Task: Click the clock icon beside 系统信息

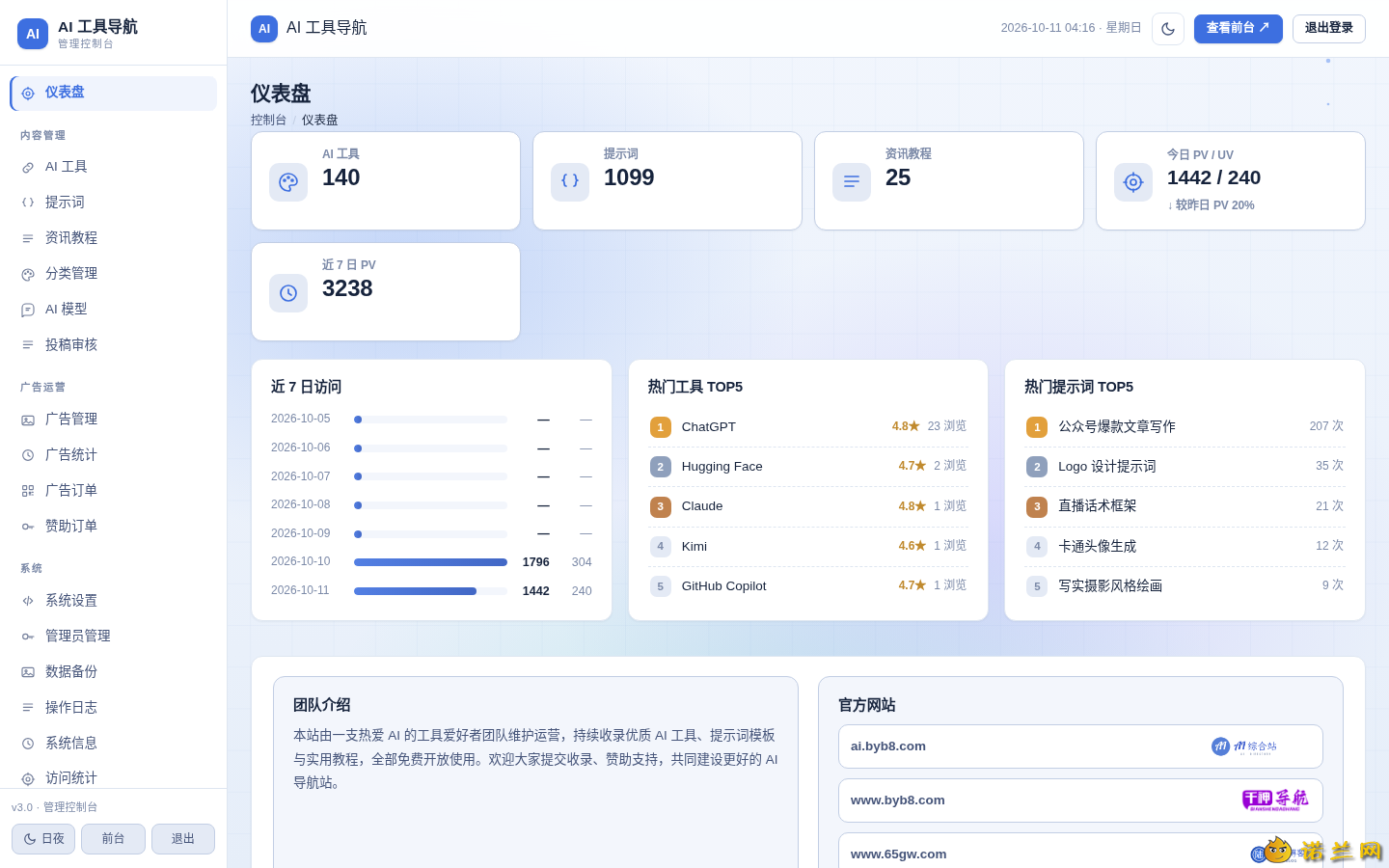Action: [x=28, y=744]
